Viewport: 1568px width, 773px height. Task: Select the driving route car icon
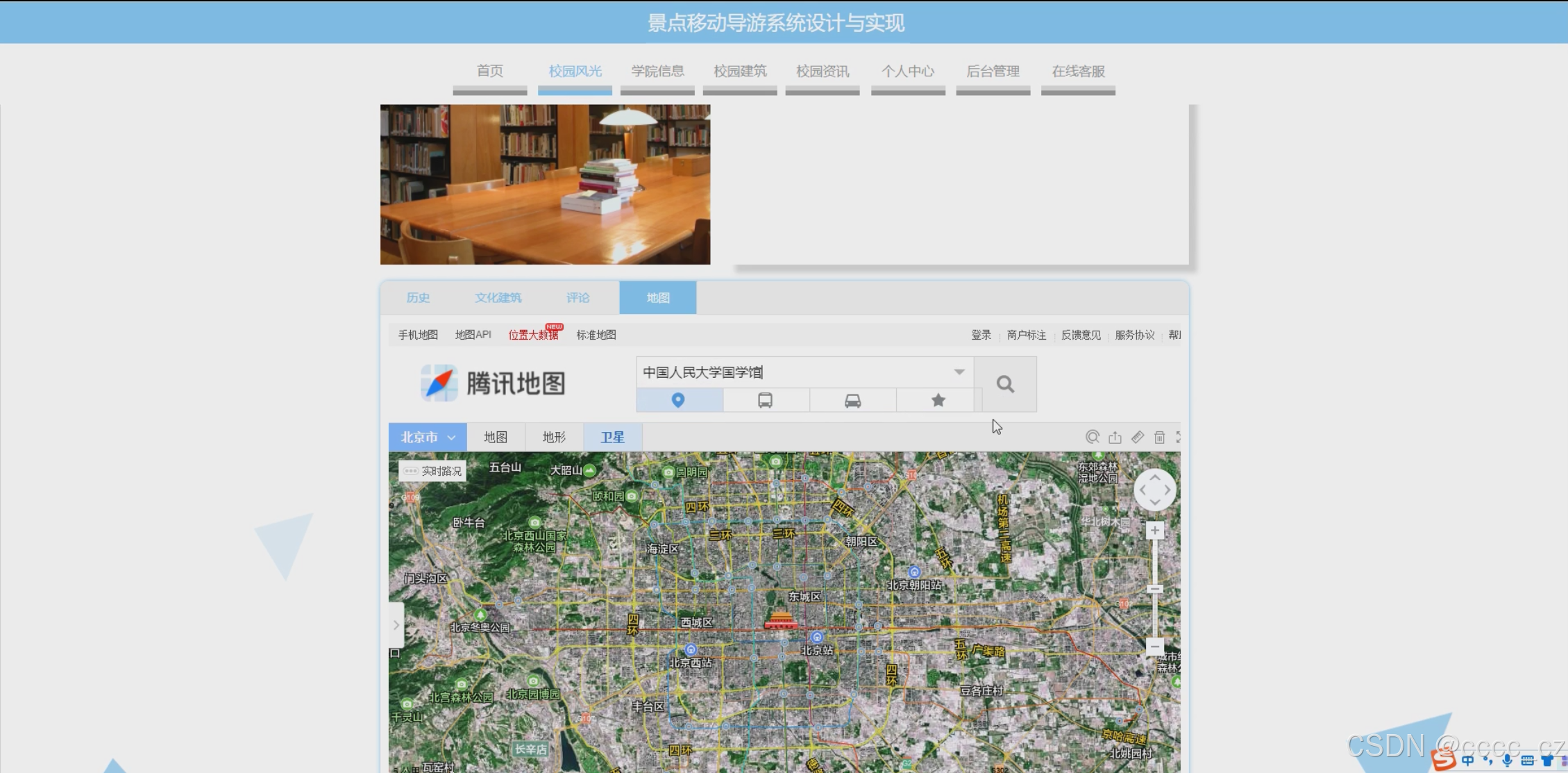(x=852, y=401)
